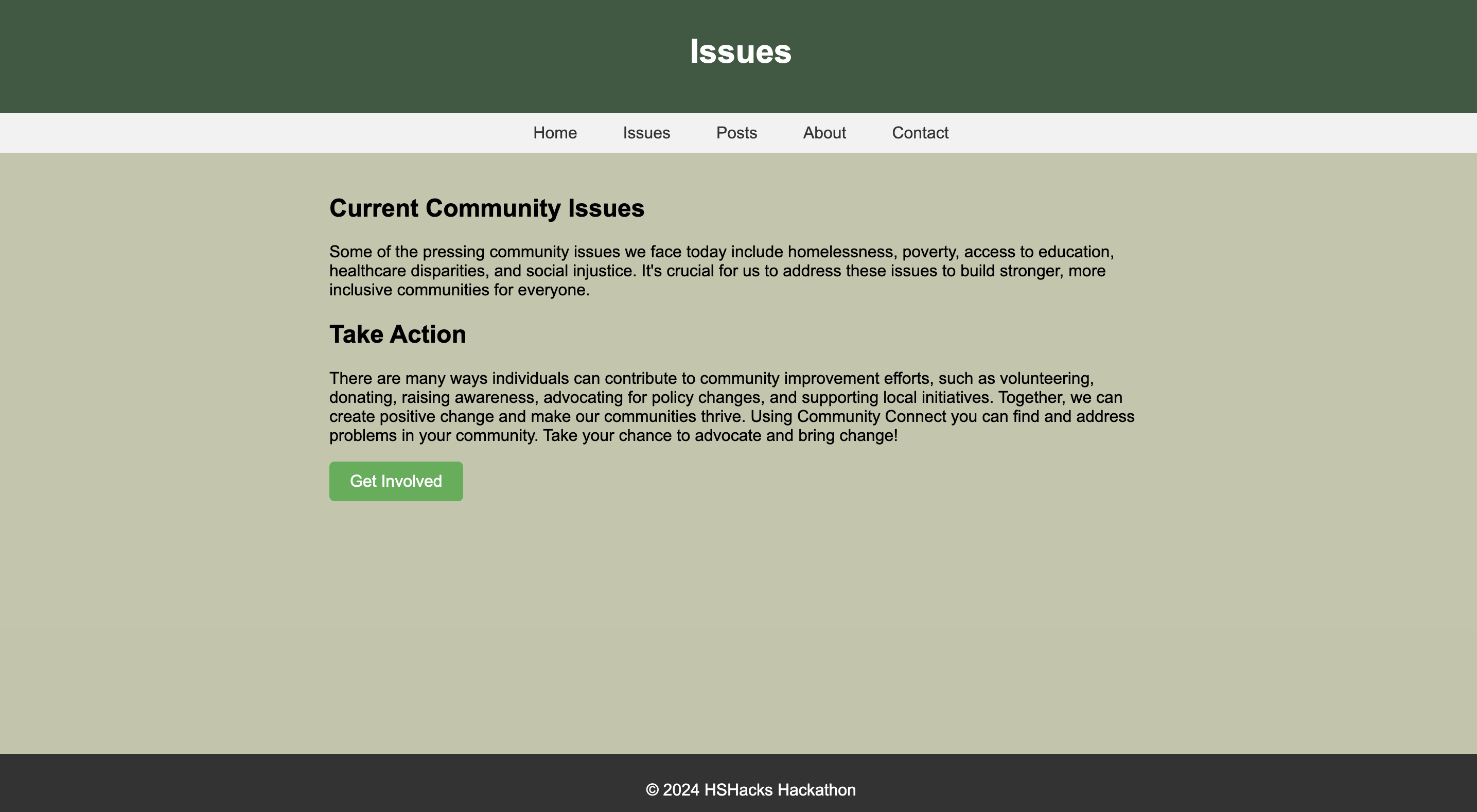Select the Posts navigation entry
The image size is (1477, 812).
pos(736,132)
